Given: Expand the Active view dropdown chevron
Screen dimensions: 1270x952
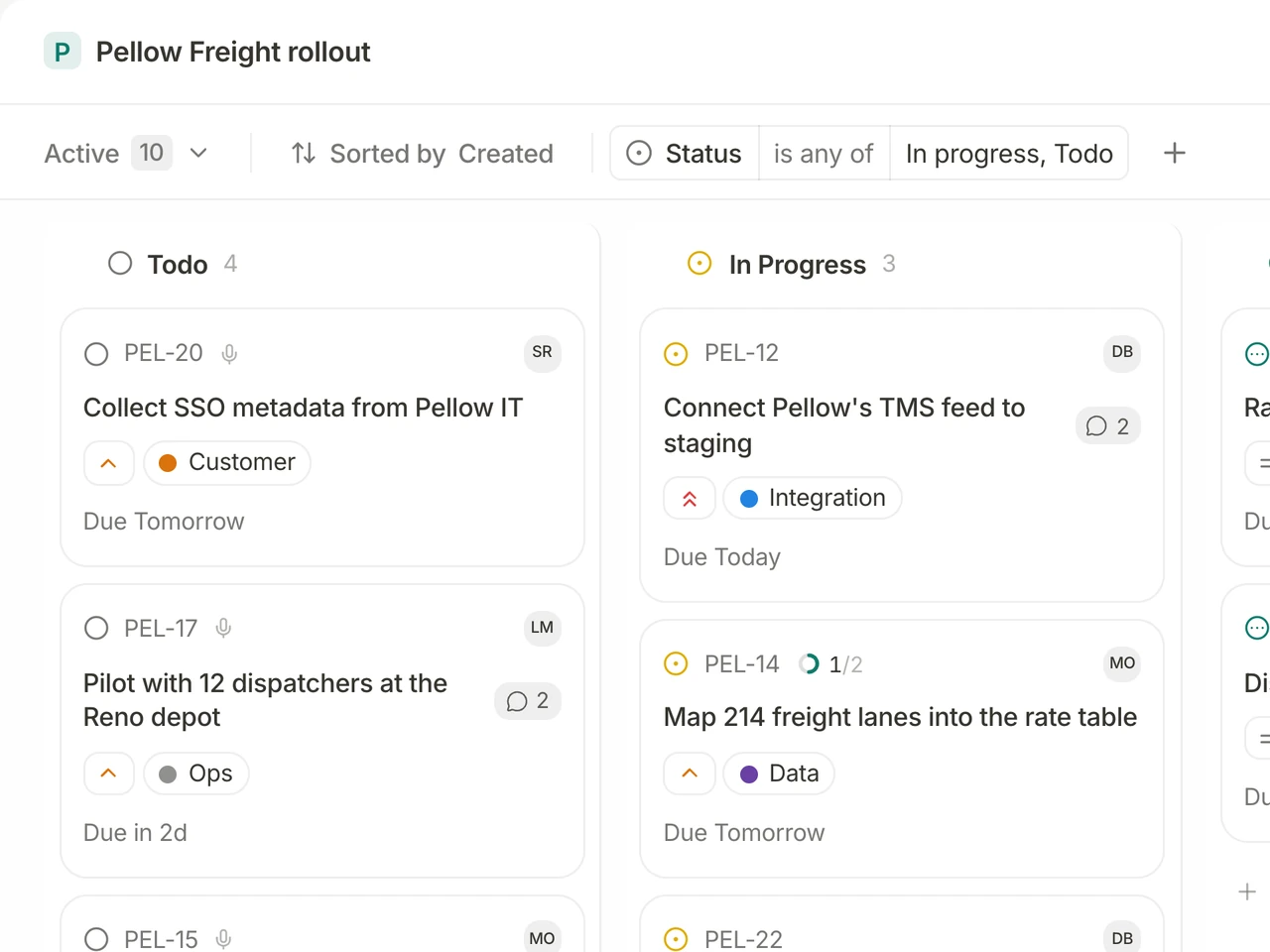Looking at the screenshot, I should click(198, 153).
